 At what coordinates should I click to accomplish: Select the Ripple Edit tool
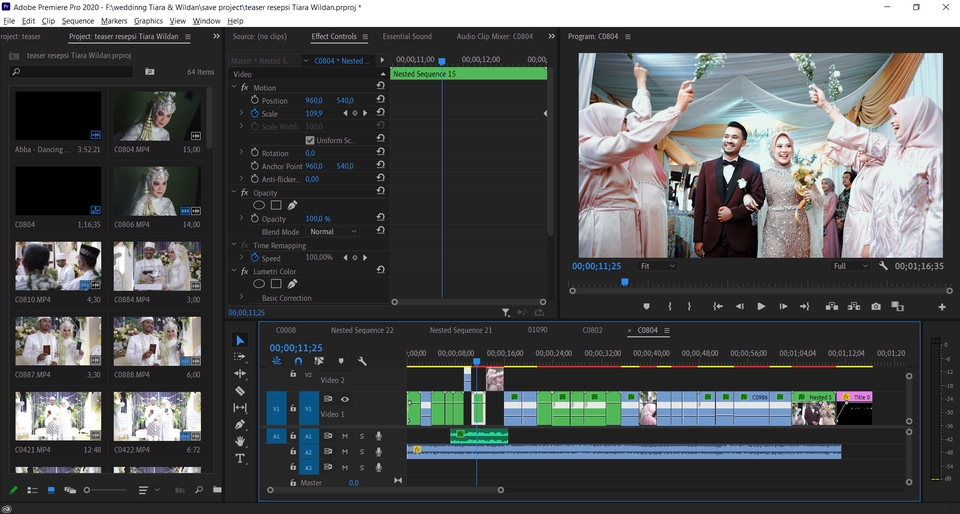240,373
